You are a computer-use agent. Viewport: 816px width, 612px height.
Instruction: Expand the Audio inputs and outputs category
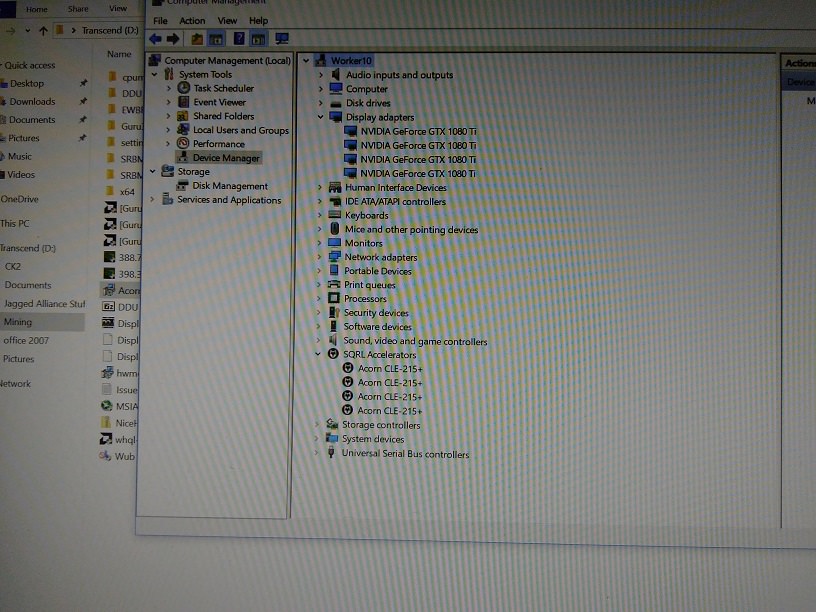[x=321, y=75]
